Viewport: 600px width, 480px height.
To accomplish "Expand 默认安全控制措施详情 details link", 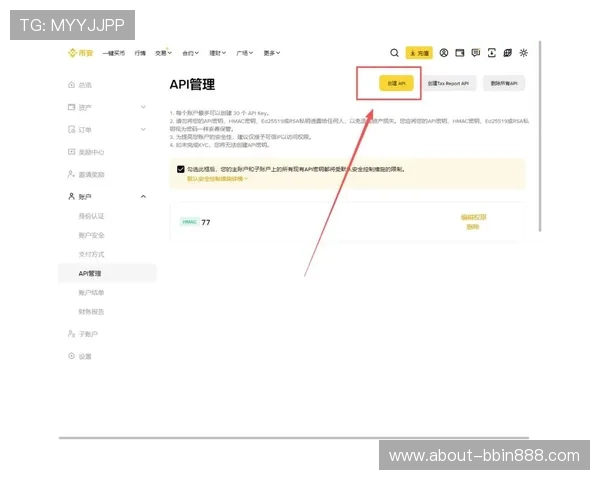I will click(x=217, y=179).
